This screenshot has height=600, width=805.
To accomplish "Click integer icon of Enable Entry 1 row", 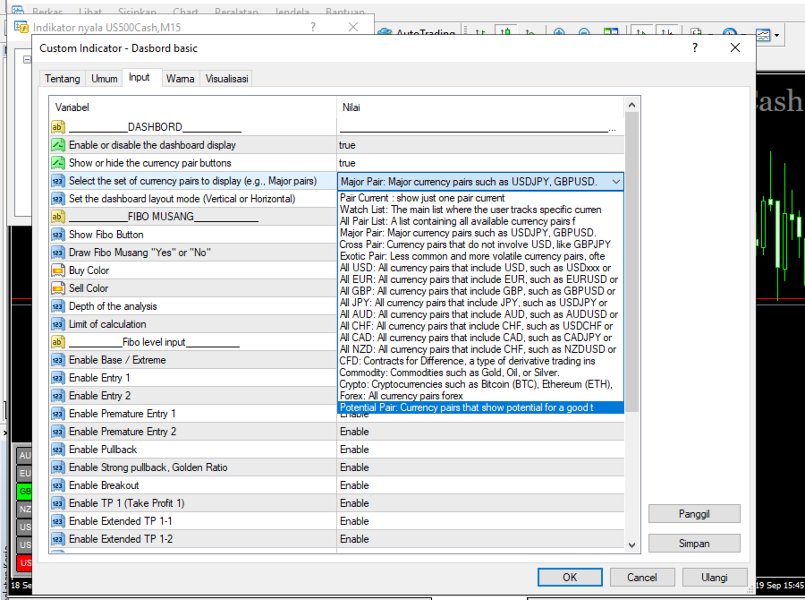I will click(58, 378).
